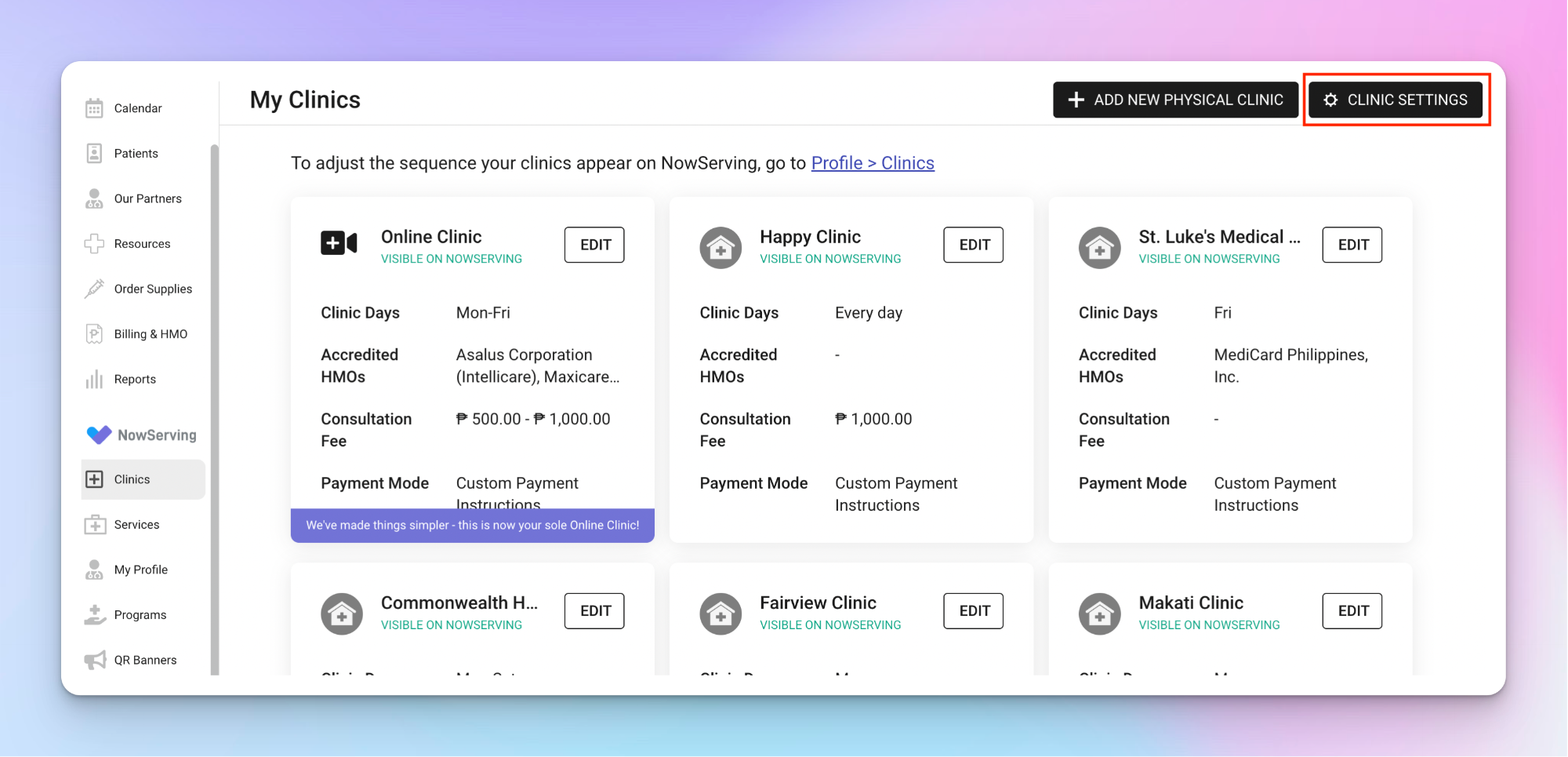The width and height of the screenshot is (1568, 757).
Task: Click the Happy Clinic title
Action: click(x=810, y=237)
